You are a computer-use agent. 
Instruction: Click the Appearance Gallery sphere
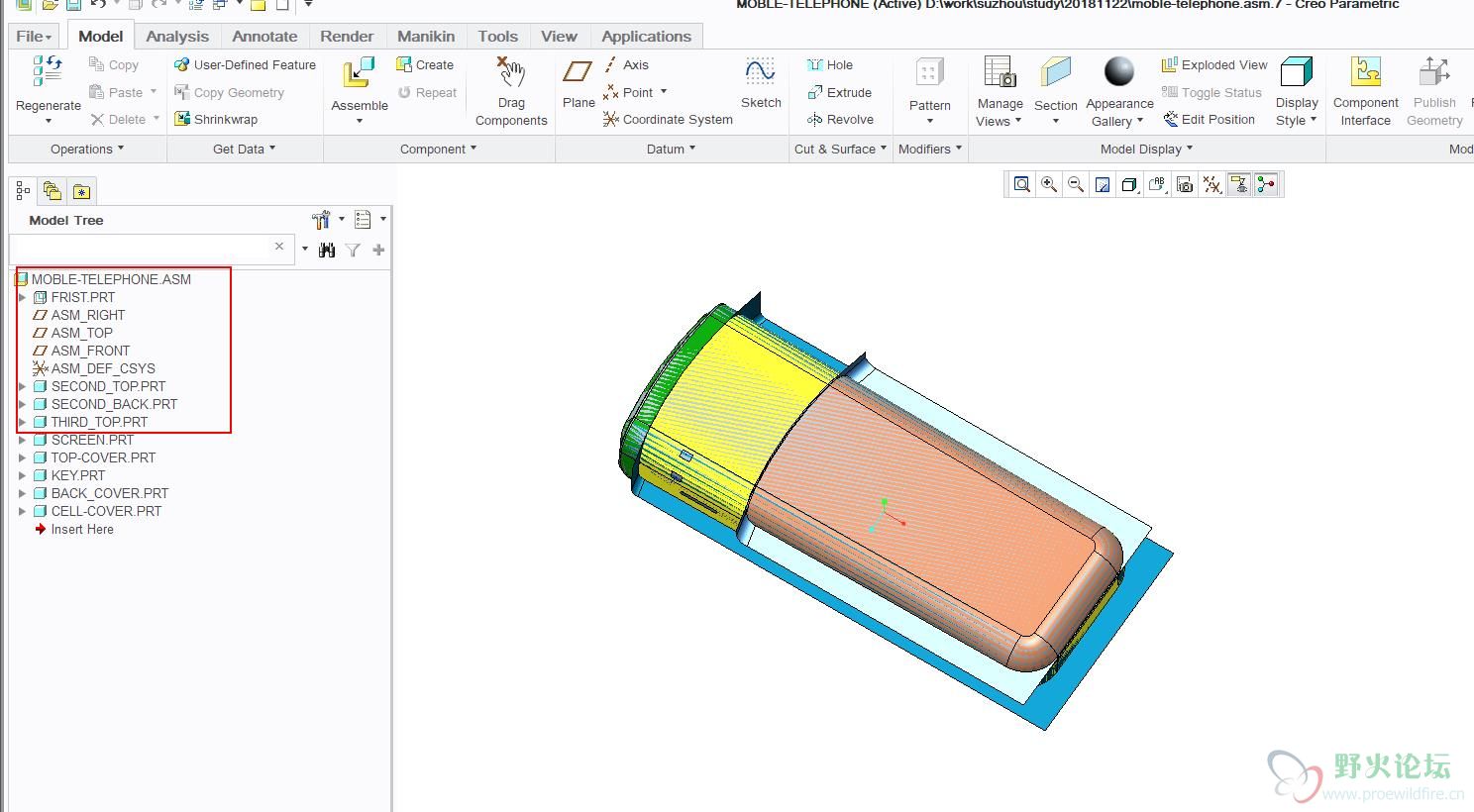[x=1119, y=71]
